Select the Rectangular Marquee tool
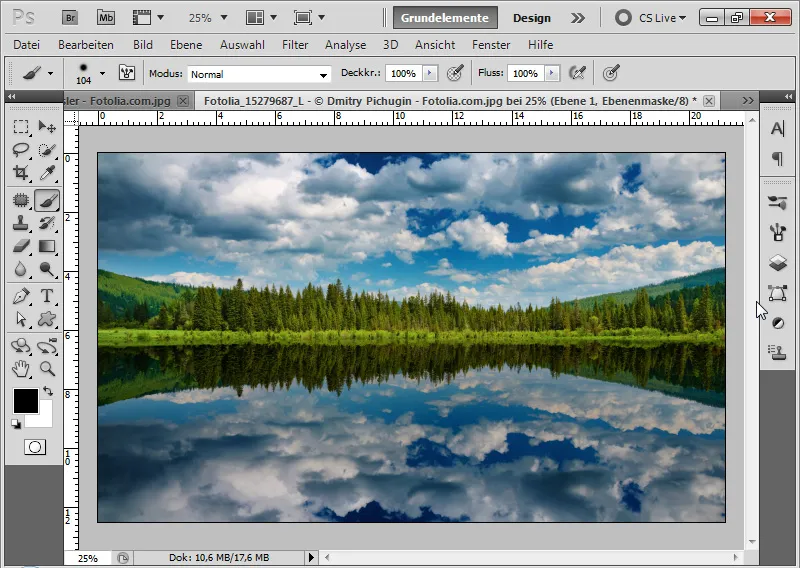800x568 pixels. (20, 127)
